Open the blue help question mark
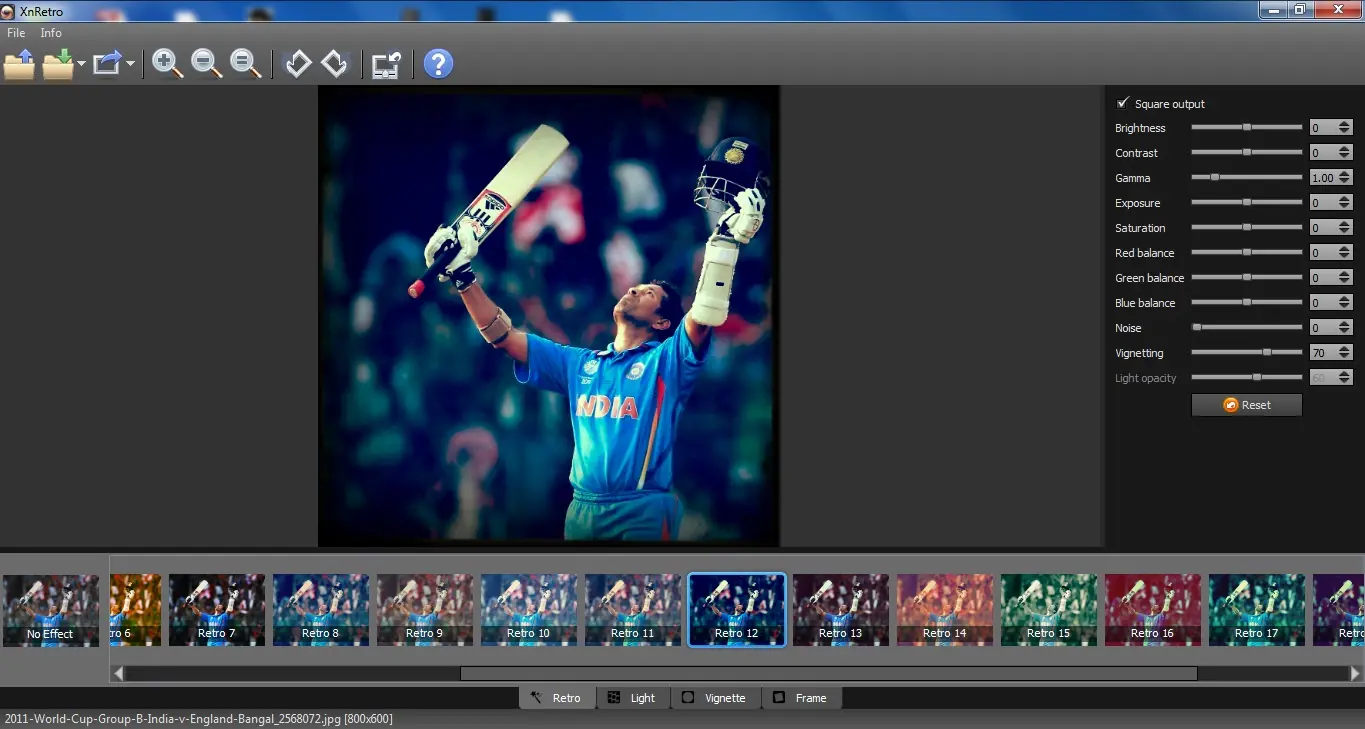The width and height of the screenshot is (1365, 729). point(438,64)
